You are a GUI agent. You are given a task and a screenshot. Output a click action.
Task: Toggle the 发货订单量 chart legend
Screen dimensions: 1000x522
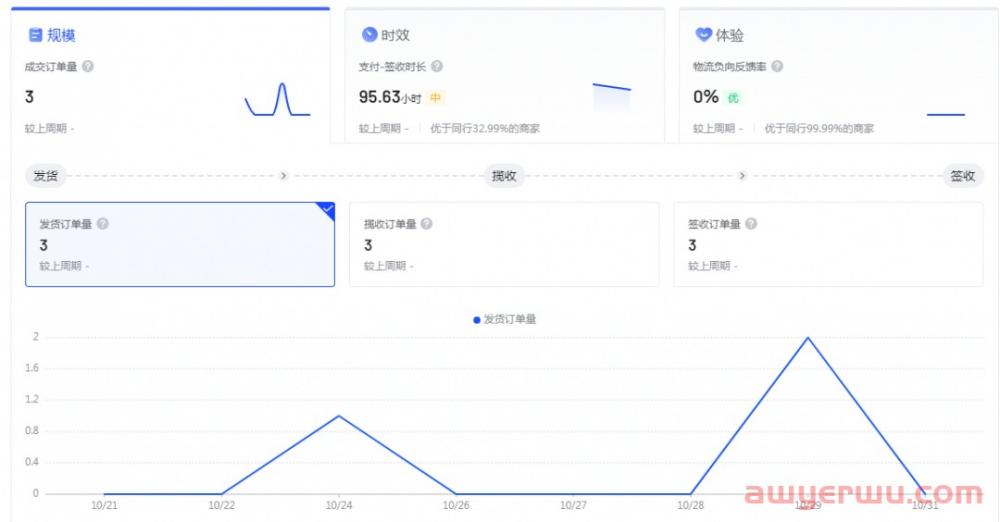pyautogui.click(x=504, y=319)
